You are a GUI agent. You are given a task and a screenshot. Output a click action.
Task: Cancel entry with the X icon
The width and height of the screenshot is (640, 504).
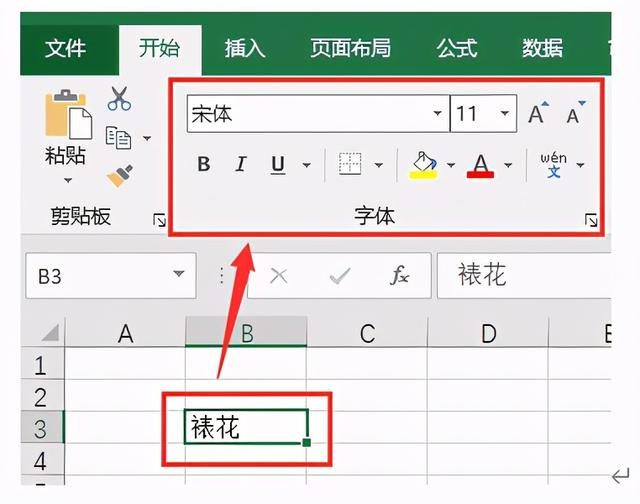(279, 276)
